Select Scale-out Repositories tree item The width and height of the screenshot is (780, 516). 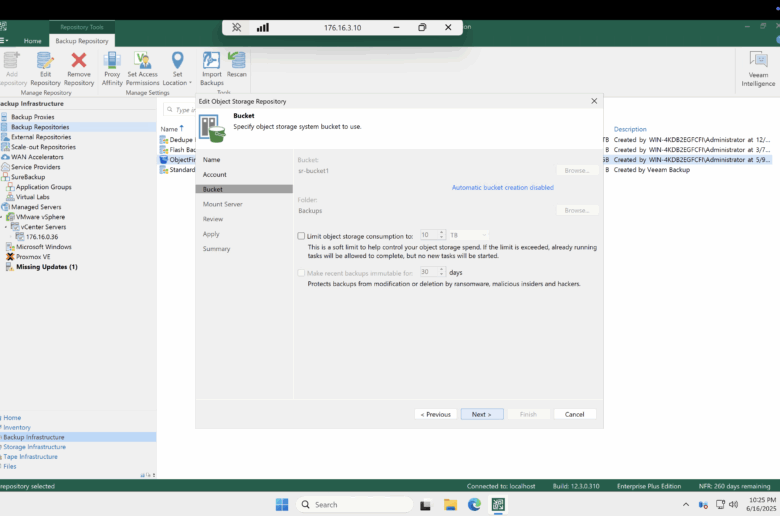coord(43,147)
